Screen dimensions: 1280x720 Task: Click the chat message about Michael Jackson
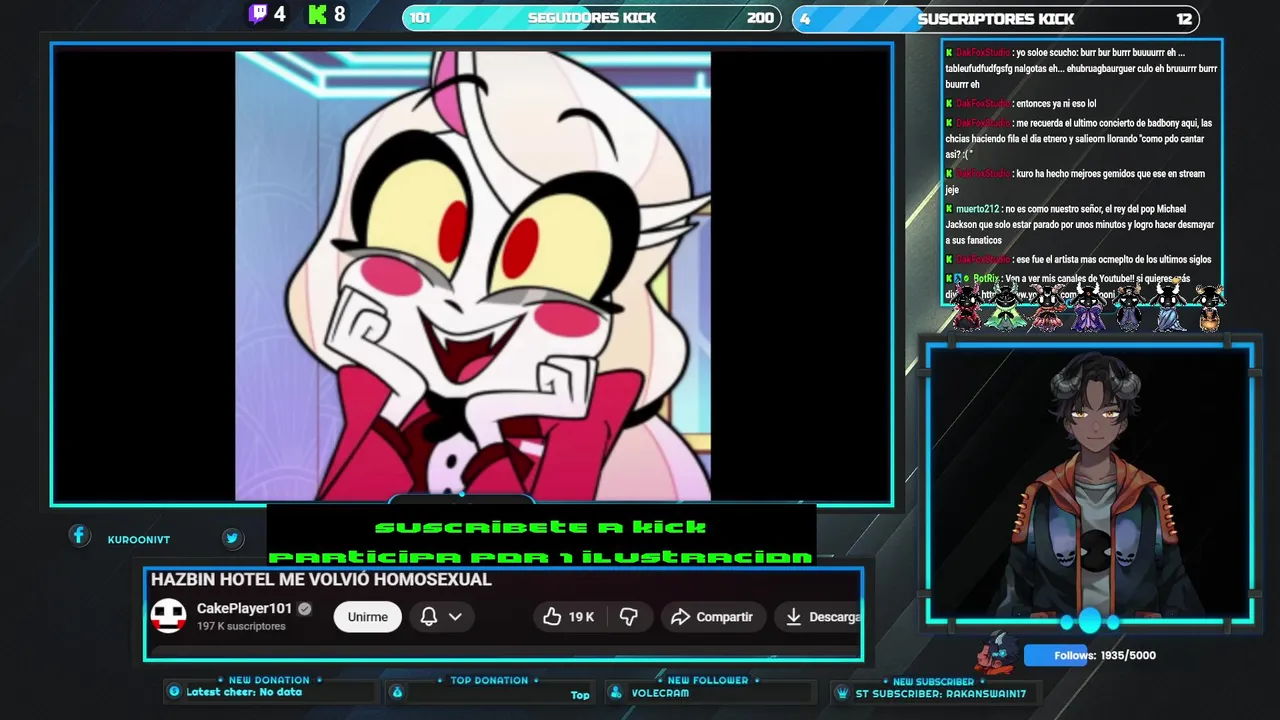1080,225
